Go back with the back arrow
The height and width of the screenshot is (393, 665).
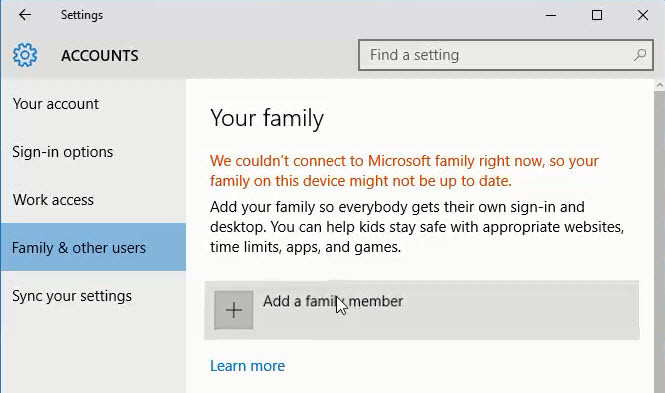tap(25, 15)
